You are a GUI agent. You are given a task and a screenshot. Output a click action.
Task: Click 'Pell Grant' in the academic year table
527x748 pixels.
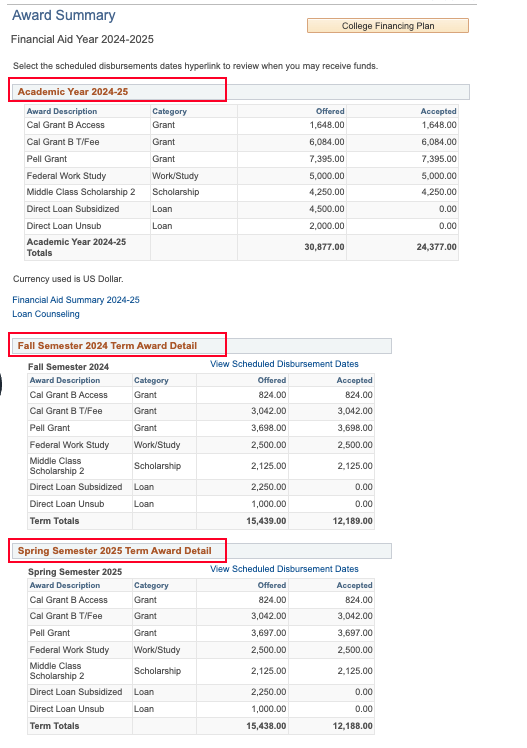[x=47, y=159]
